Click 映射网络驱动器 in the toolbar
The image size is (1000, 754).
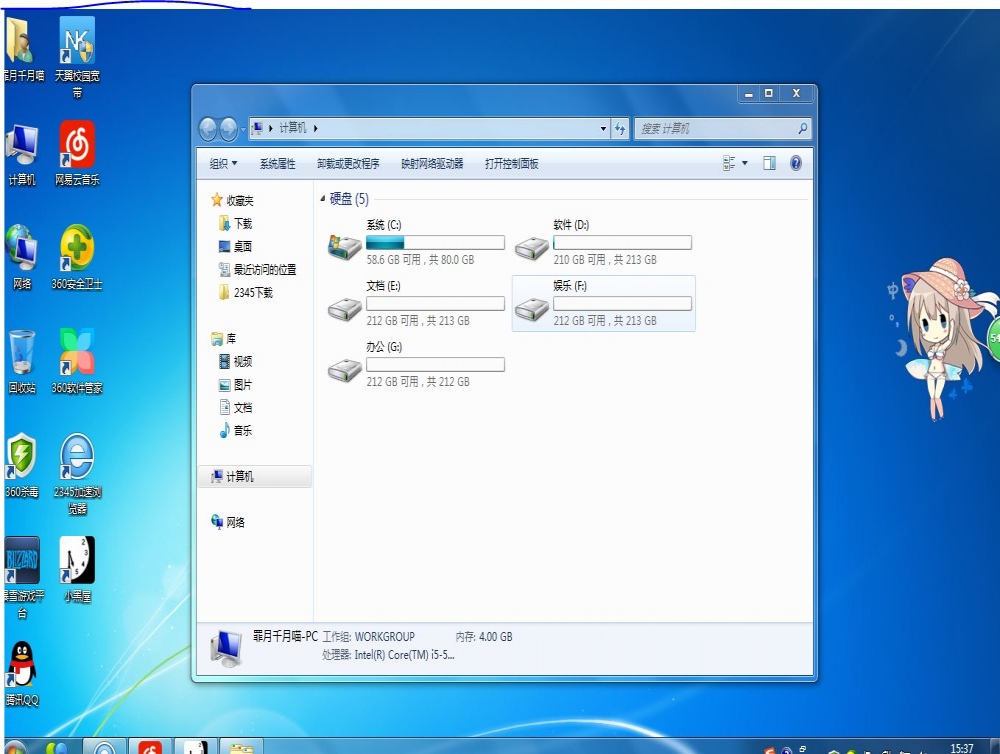tap(432, 164)
